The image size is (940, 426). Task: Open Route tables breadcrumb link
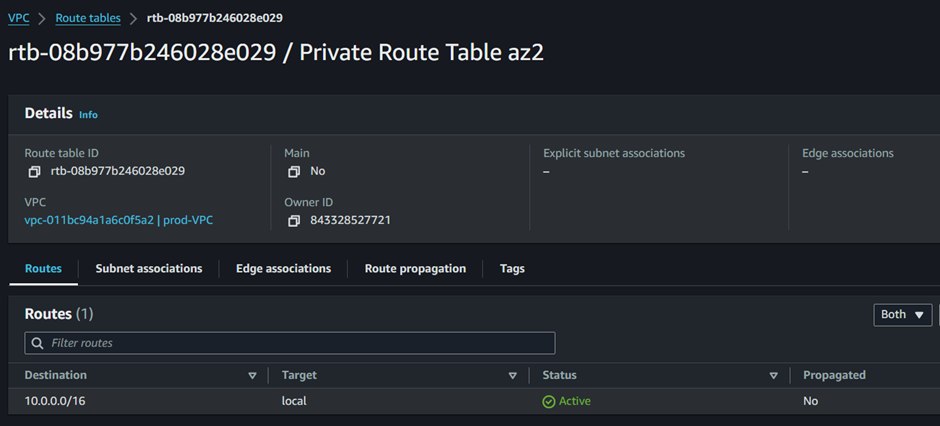88,18
